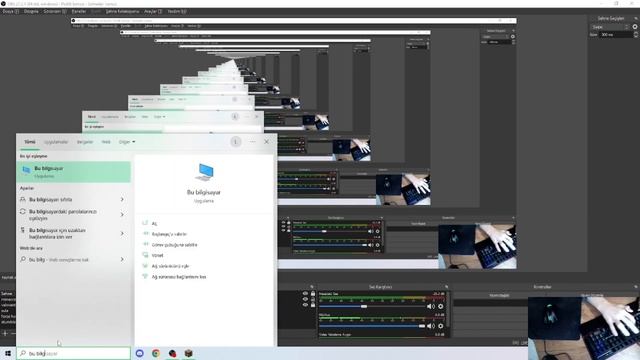This screenshot has height=360, width=640.
Task: Click the transition properties gear in Sahne Geçişleri
Action: tap(635, 27)
